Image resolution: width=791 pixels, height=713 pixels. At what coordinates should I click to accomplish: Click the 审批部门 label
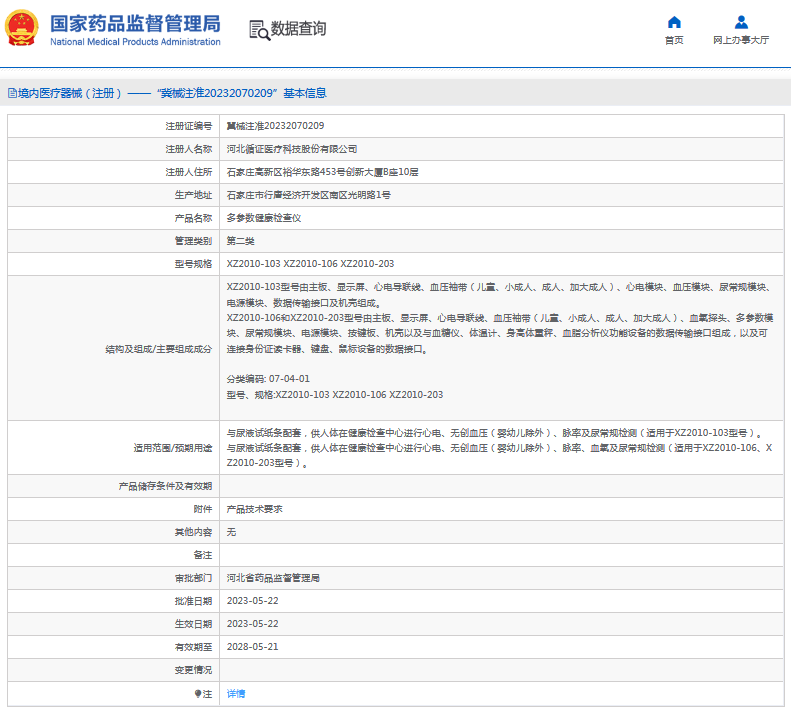point(193,578)
